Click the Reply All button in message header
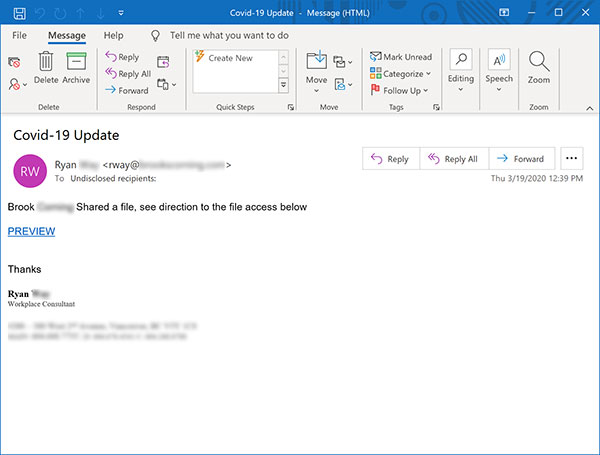This screenshot has height=455, width=600. tap(454, 158)
